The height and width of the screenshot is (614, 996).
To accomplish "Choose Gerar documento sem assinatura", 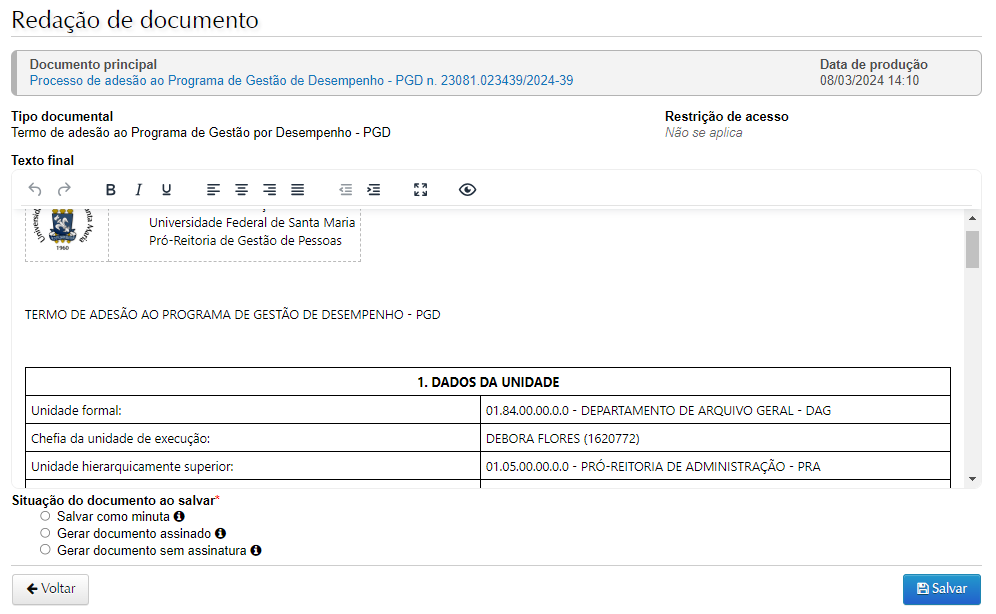I will [x=45, y=550].
